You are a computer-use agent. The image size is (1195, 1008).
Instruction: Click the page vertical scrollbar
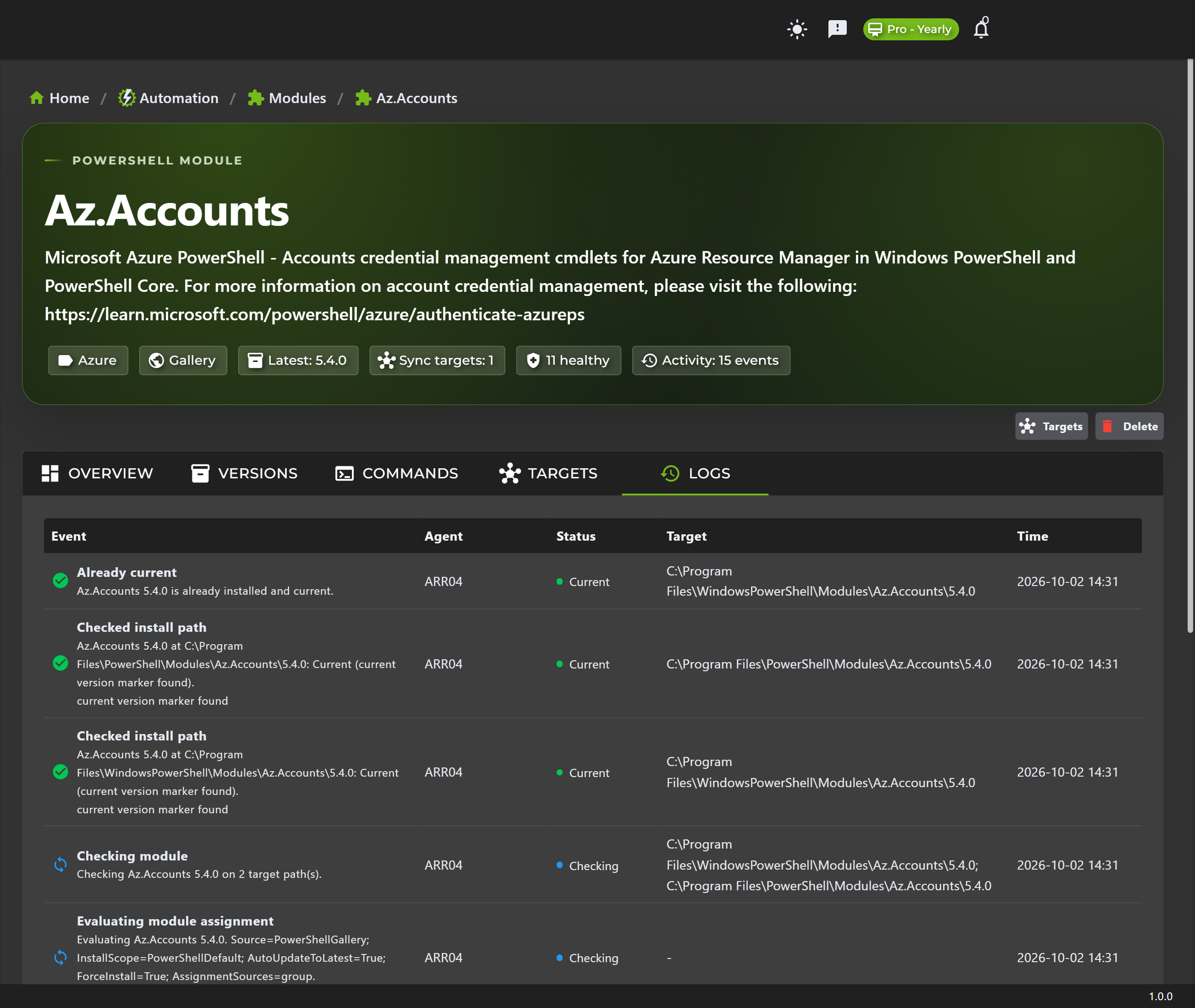(x=1190, y=346)
